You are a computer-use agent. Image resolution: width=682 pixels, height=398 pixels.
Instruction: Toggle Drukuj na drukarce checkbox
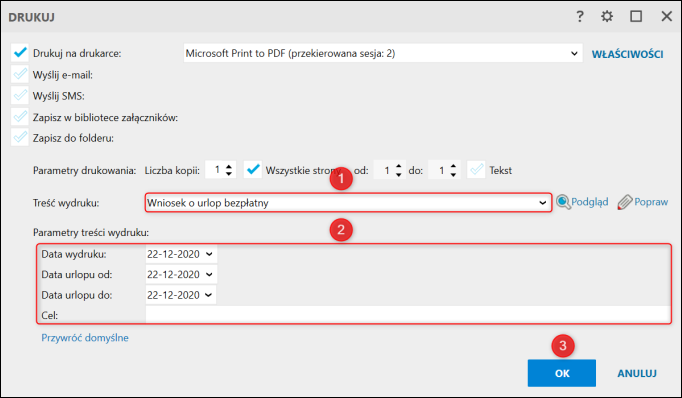pos(20,53)
